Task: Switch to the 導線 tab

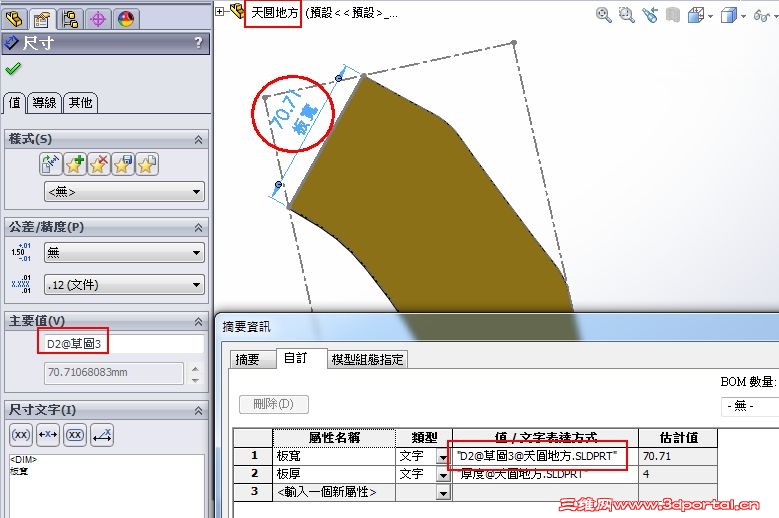Action: click(x=44, y=103)
